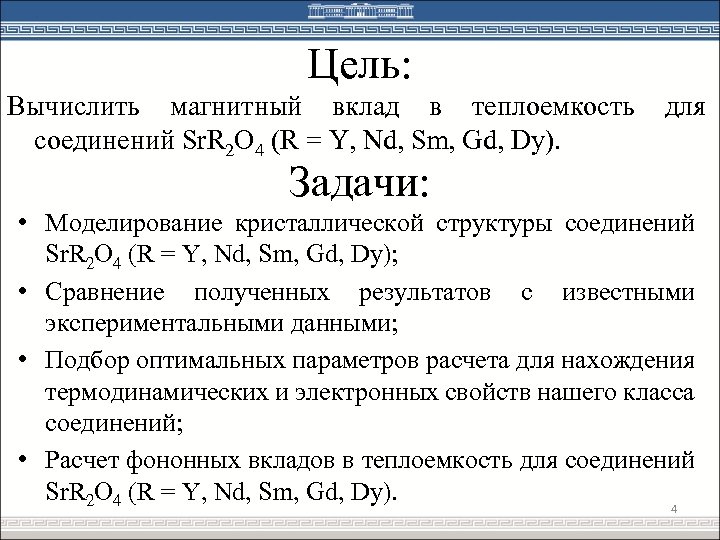
Task: Click the word "магнитный" in the goal sentence
Action: (x=236, y=107)
